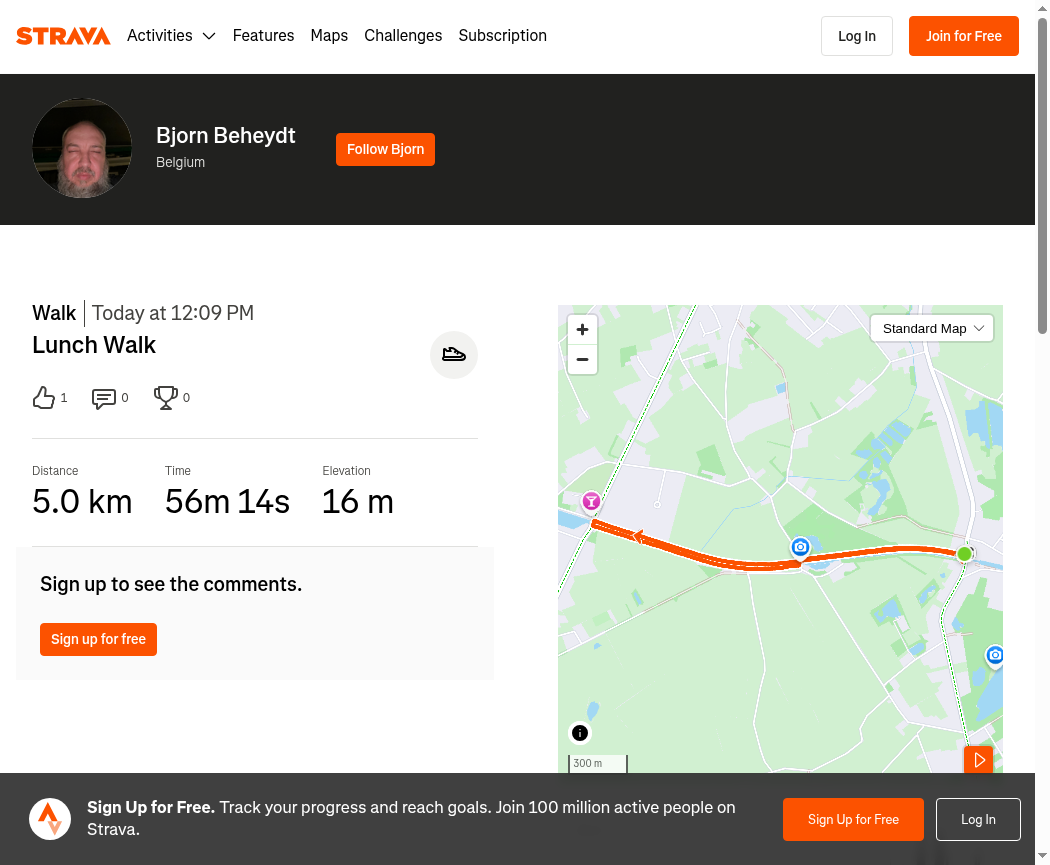This screenshot has width=1050, height=865.
Task: Click the green route start marker
Action: (964, 554)
